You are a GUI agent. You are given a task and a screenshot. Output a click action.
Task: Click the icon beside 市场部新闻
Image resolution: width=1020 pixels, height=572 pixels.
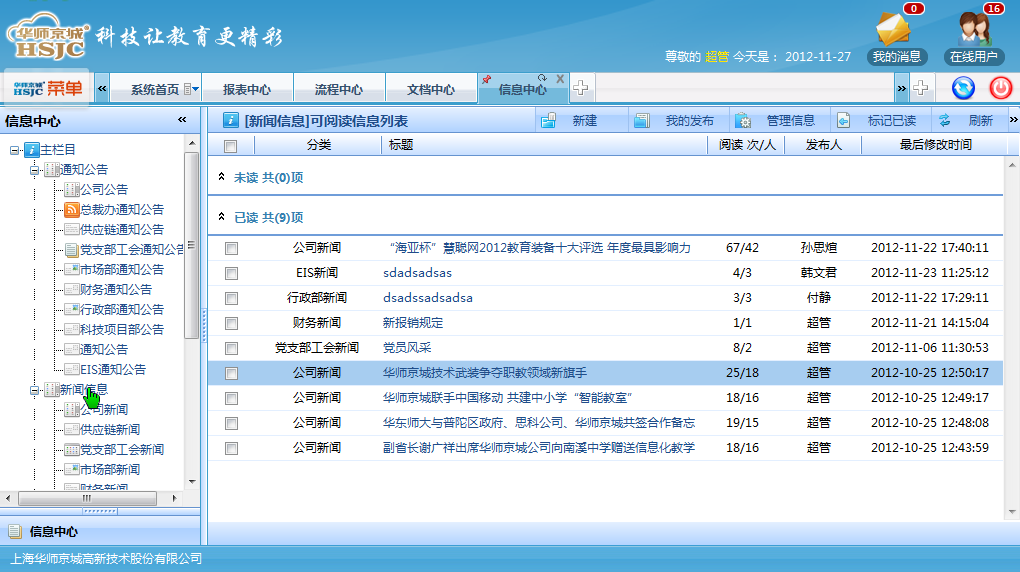click(72, 469)
